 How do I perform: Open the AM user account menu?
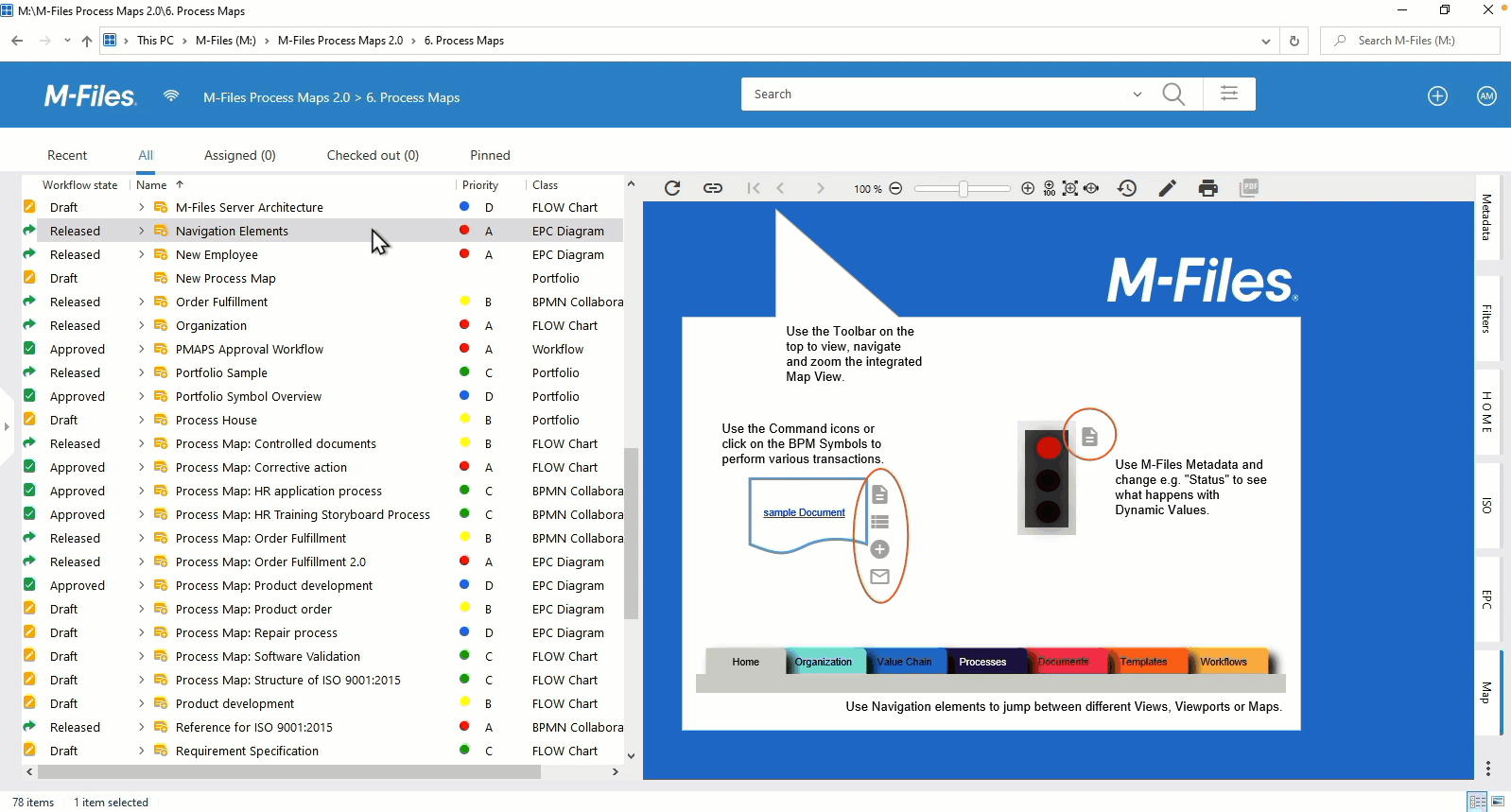tap(1486, 95)
